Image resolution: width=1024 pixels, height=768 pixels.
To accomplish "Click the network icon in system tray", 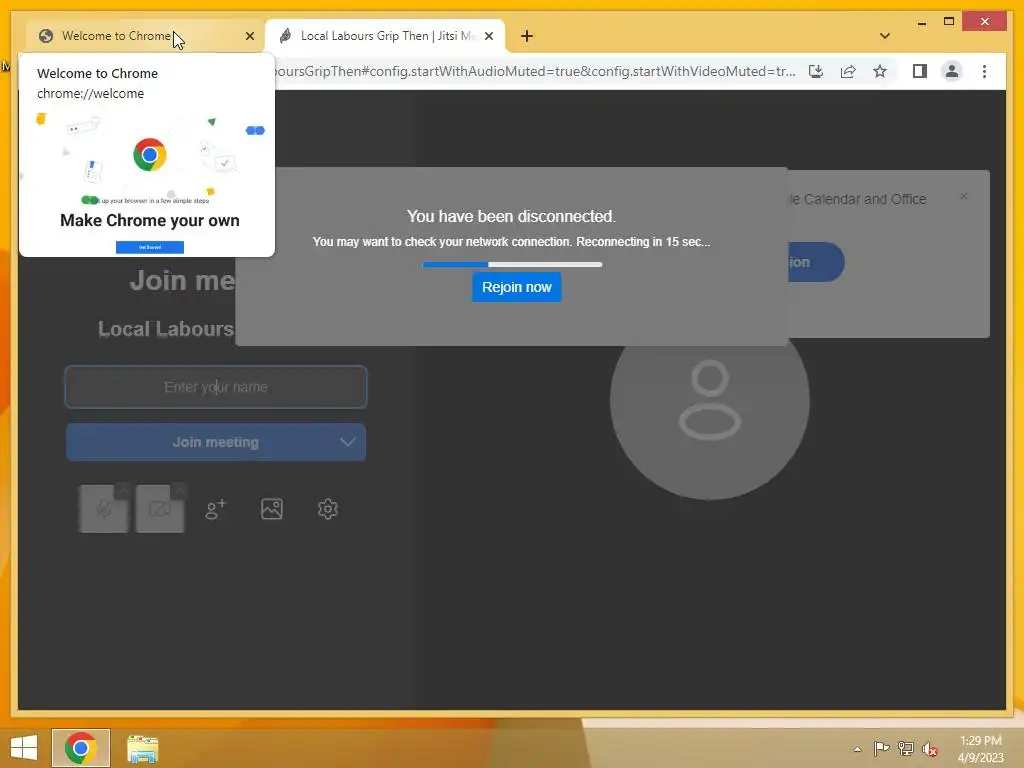I will (x=905, y=748).
